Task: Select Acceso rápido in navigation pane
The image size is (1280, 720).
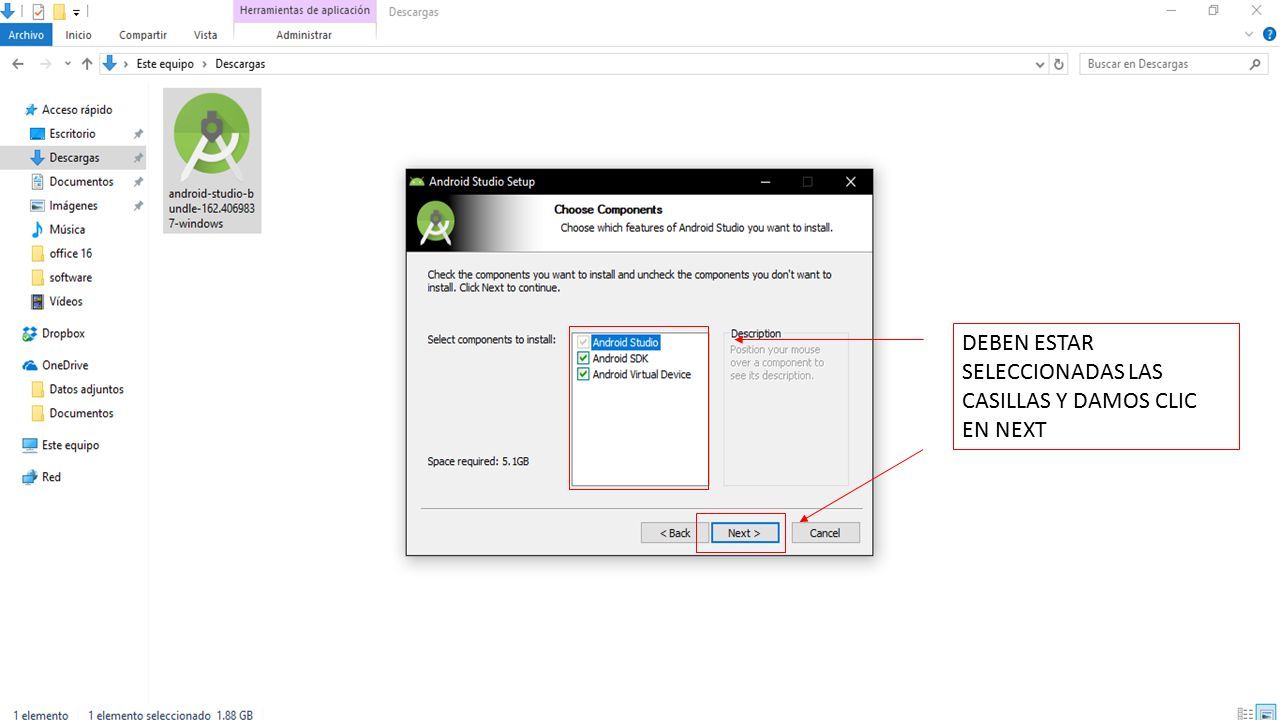Action: pyautogui.click(x=76, y=110)
